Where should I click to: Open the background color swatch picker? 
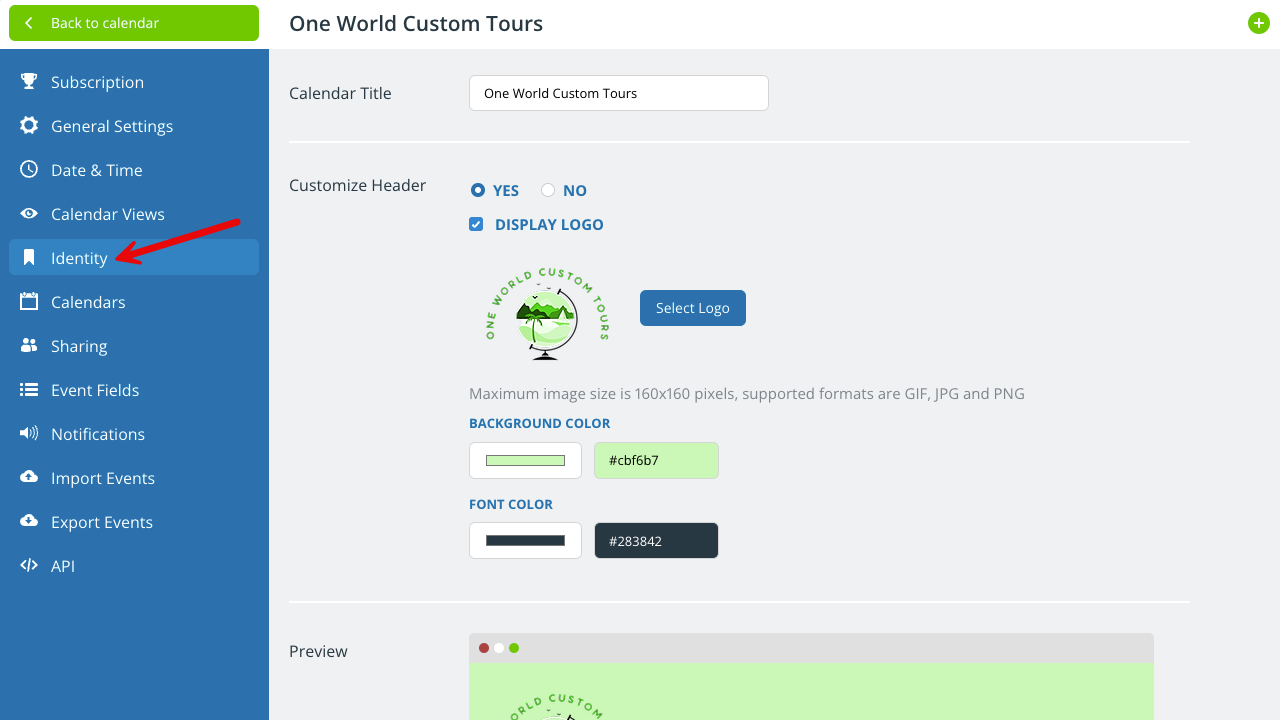[x=525, y=460]
